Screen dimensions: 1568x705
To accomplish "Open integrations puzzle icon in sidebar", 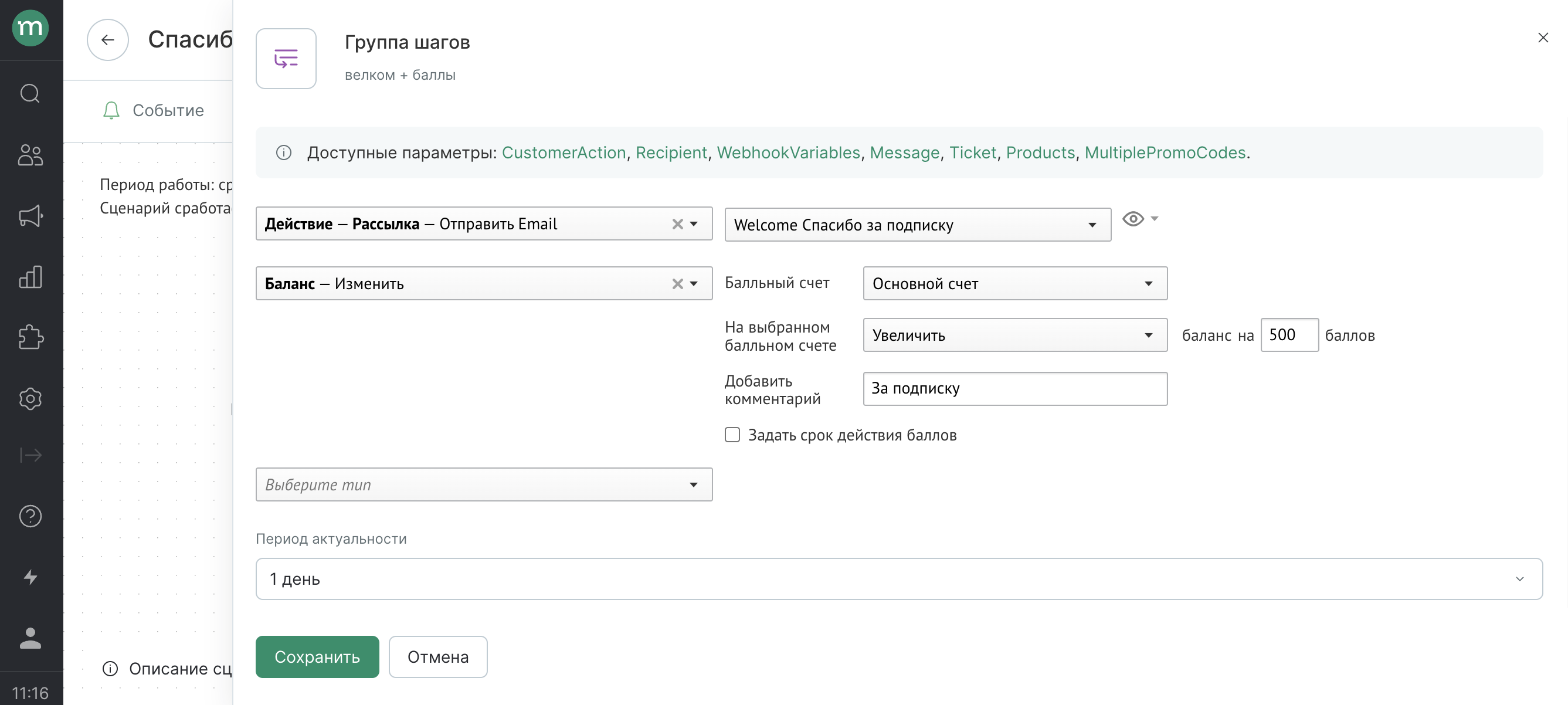I will coord(30,337).
